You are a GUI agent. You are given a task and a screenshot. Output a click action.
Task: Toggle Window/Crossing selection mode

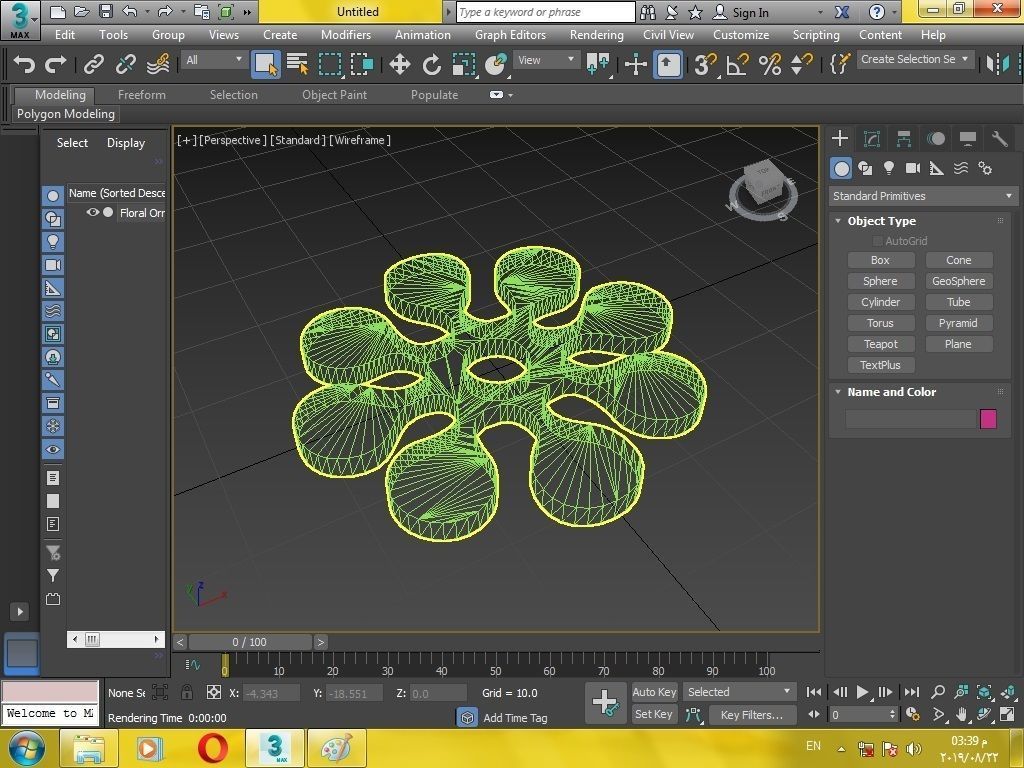(362, 65)
